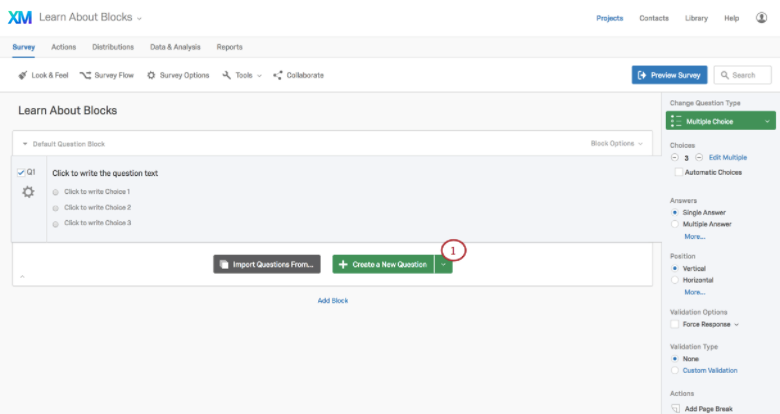Click More link under Position

[x=694, y=292]
